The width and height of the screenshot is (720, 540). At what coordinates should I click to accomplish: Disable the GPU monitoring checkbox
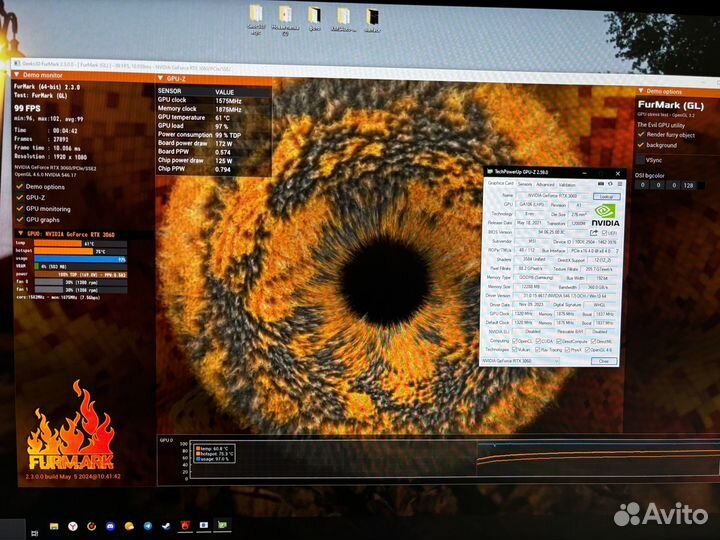click(x=20, y=208)
